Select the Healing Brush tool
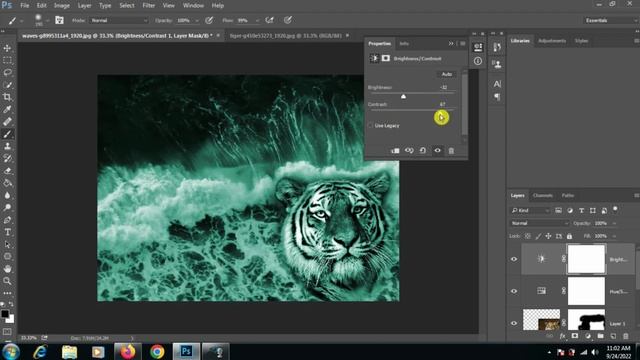Viewport: 640px width, 360px height. click(7, 122)
